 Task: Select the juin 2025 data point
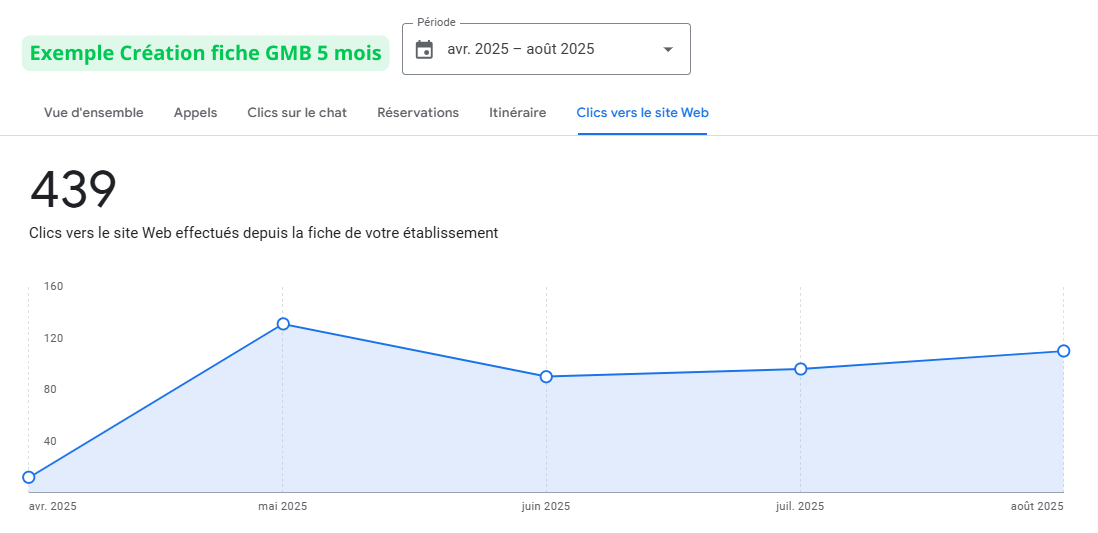click(x=546, y=377)
